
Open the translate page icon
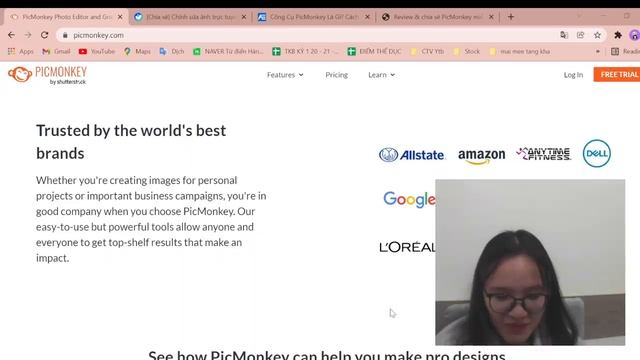[564, 35]
